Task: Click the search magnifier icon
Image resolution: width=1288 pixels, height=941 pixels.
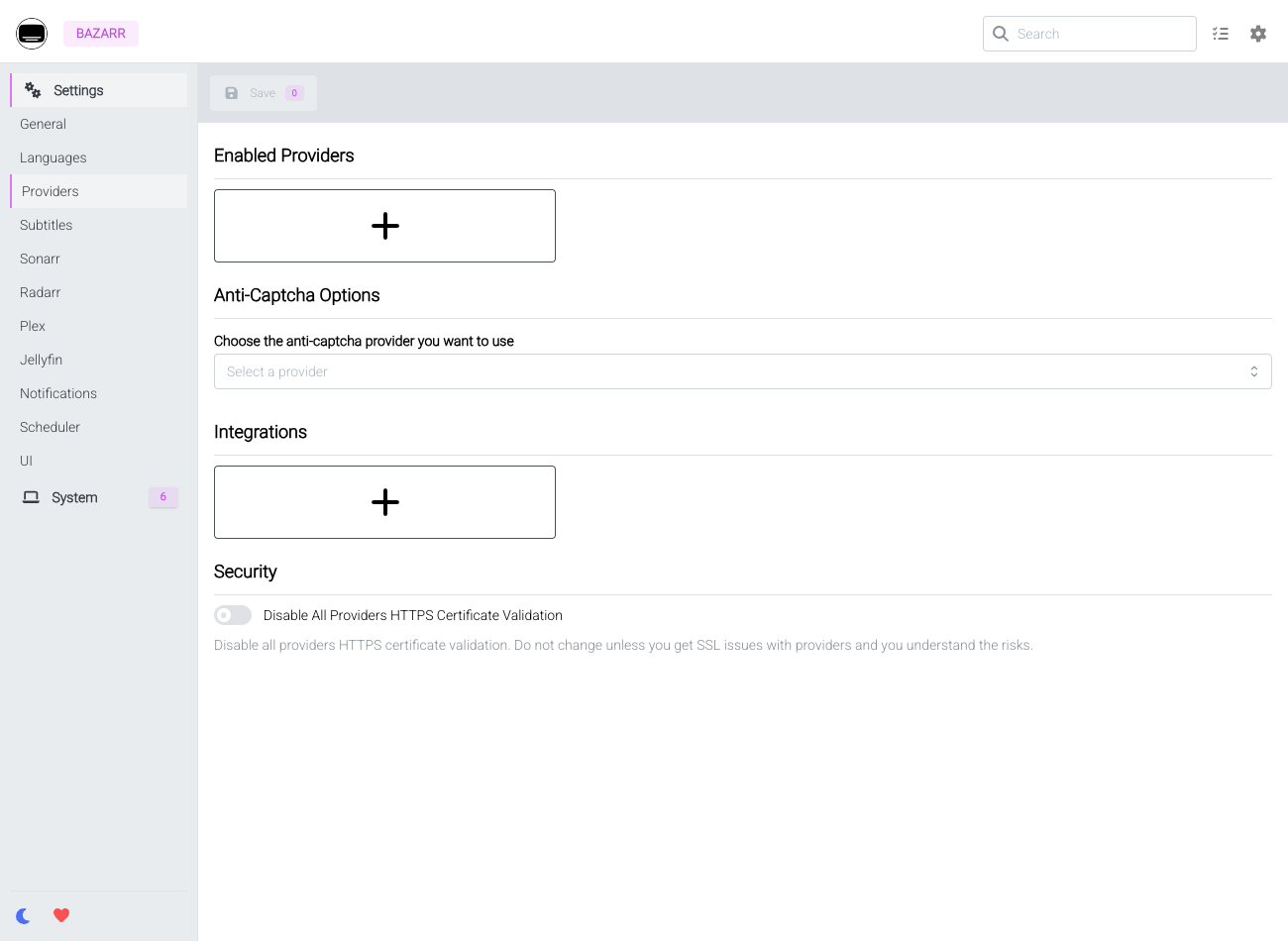Action: click(x=1001, y=34)
